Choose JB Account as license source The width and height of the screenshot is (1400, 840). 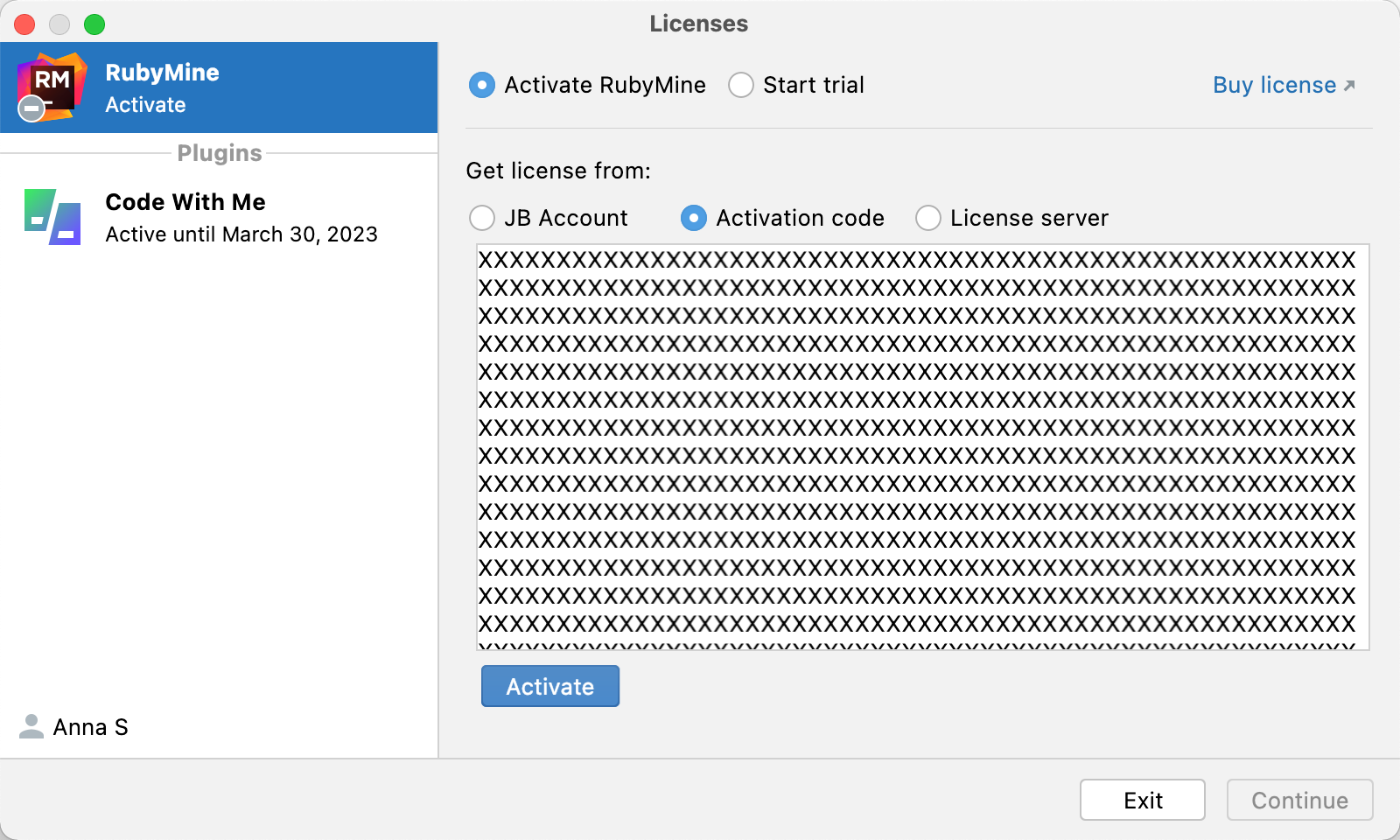click(x=482, y=218)
